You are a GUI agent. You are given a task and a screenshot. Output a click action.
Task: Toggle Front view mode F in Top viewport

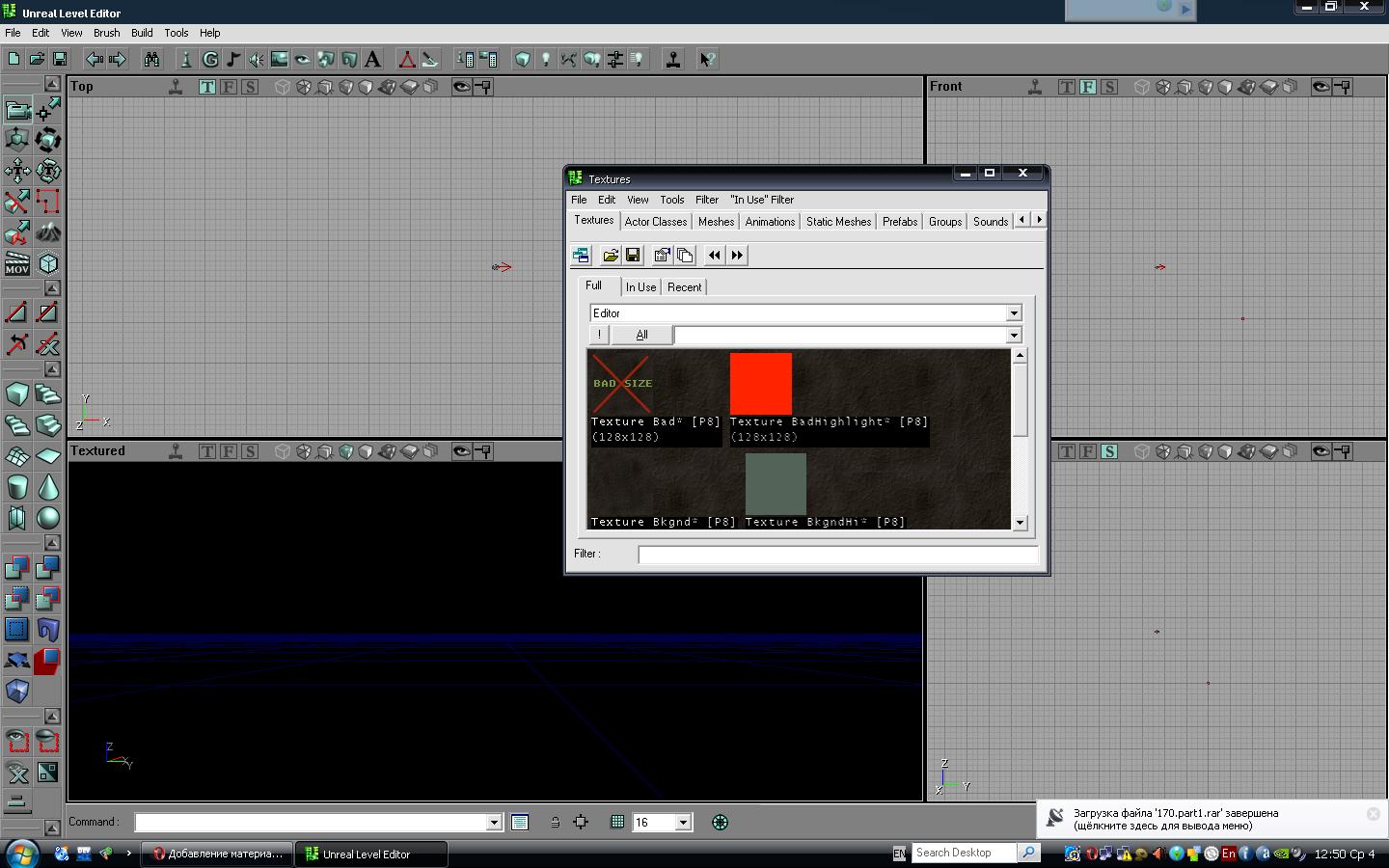point(229,87)
